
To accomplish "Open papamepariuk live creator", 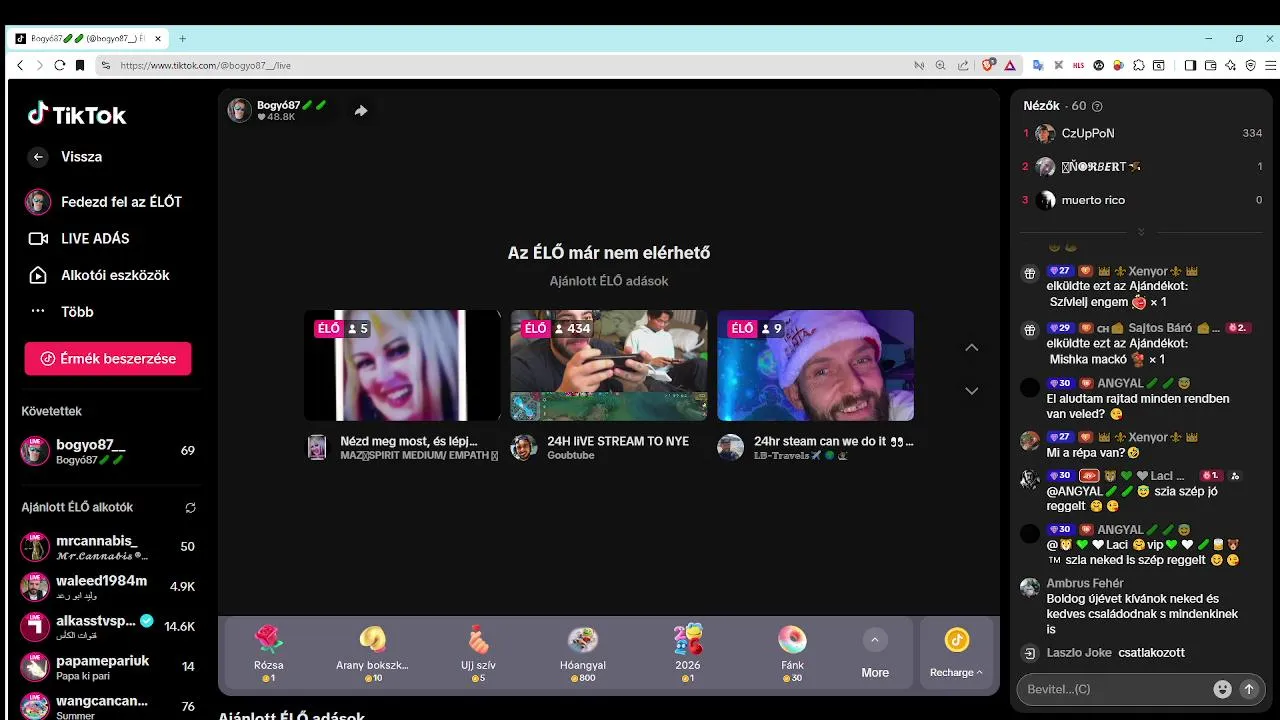I will 108,667.
